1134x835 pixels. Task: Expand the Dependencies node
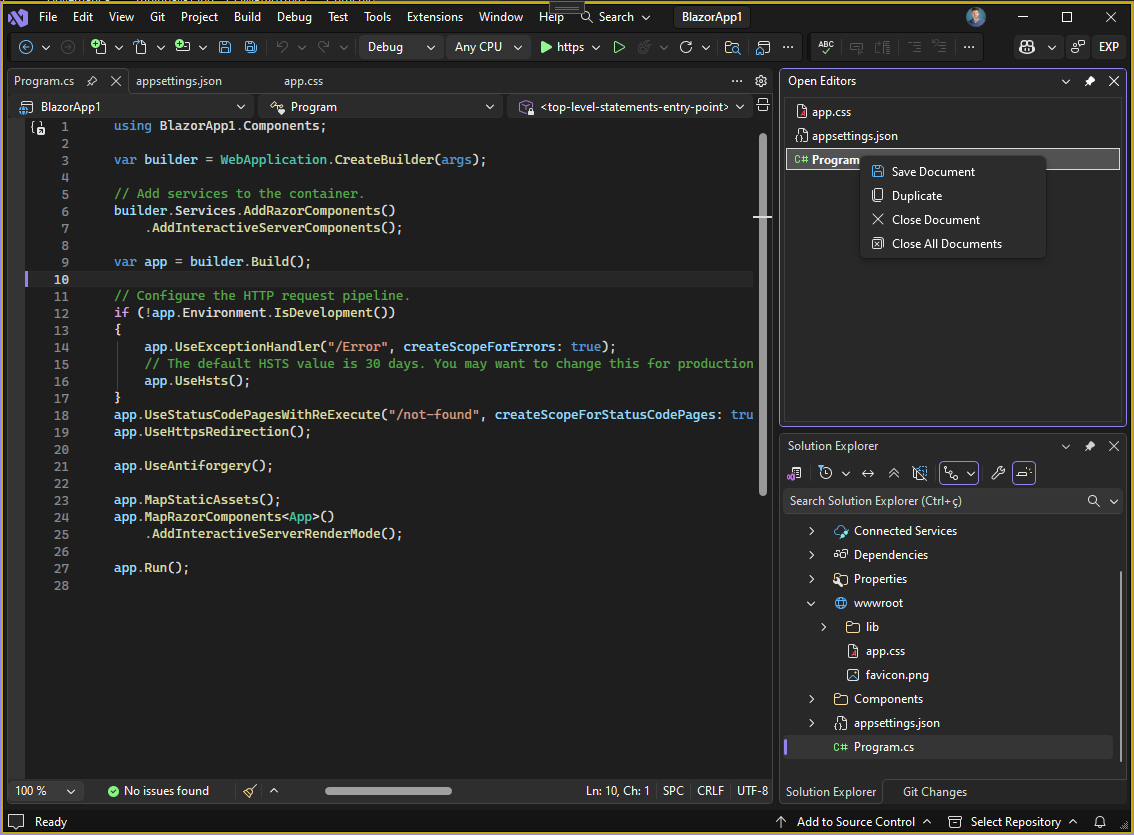pyautogui.click(x=811, y=555)
